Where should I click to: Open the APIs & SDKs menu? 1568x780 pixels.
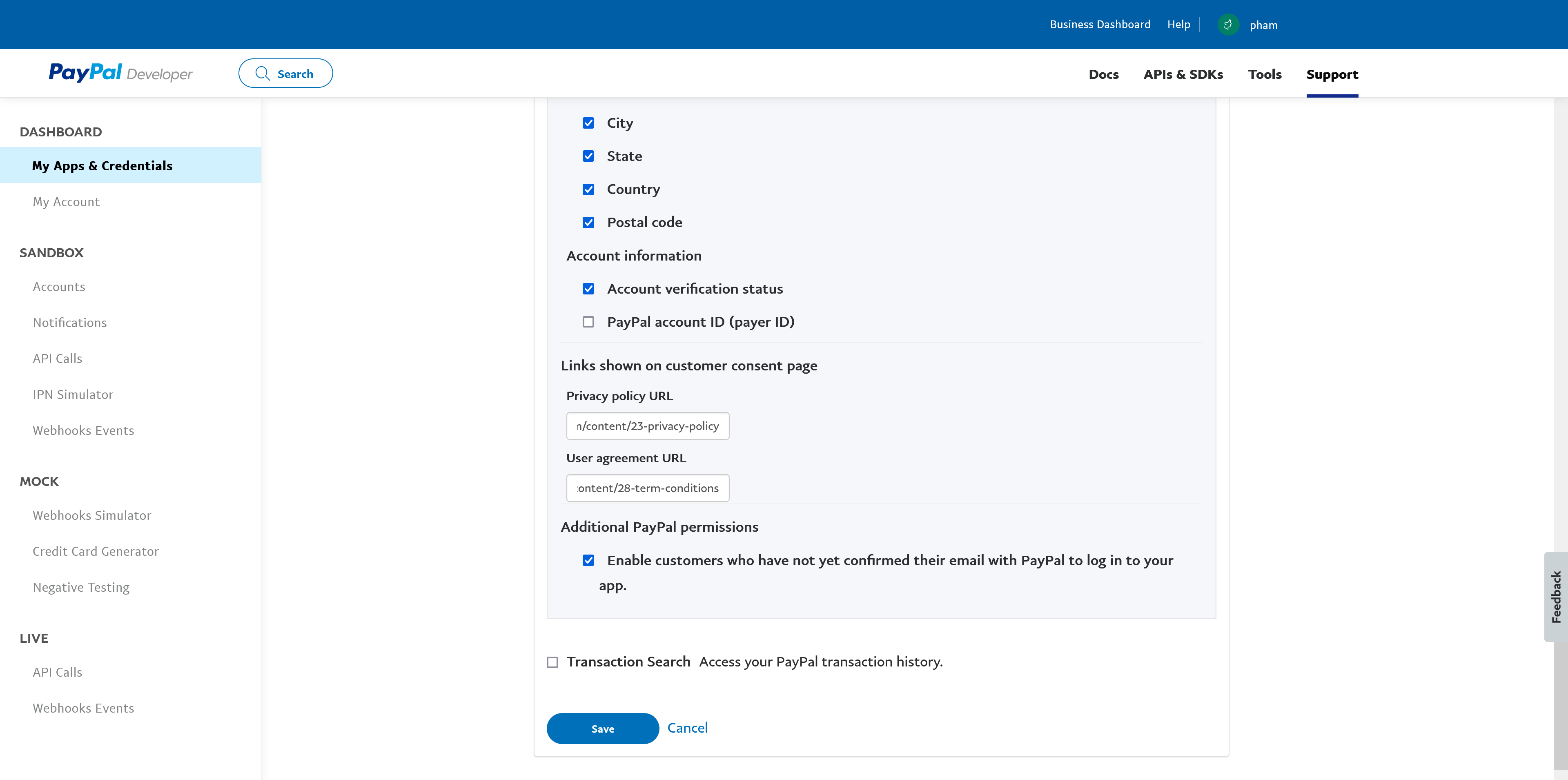[1183, 74]
